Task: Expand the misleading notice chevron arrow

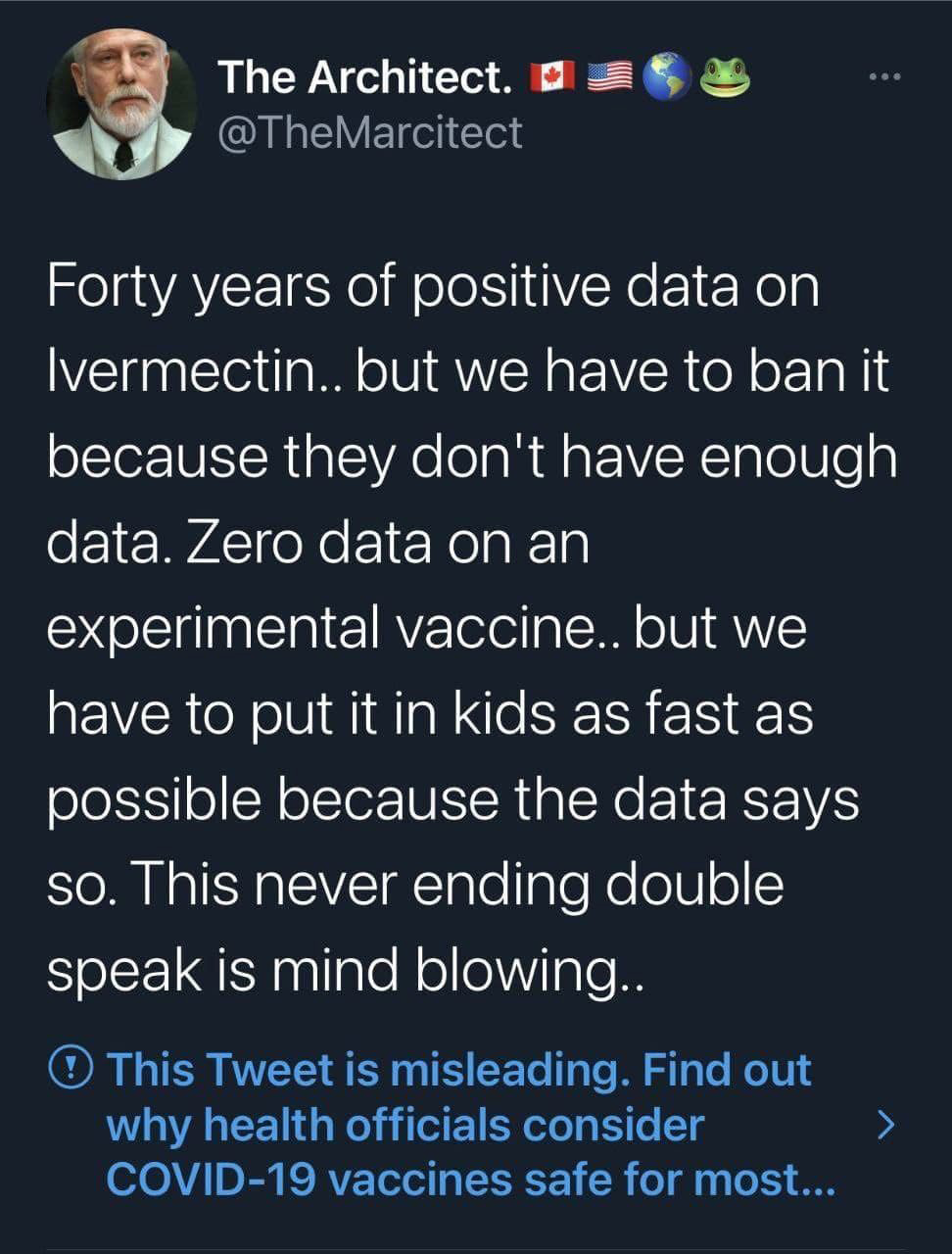Action: point(884,1124)
